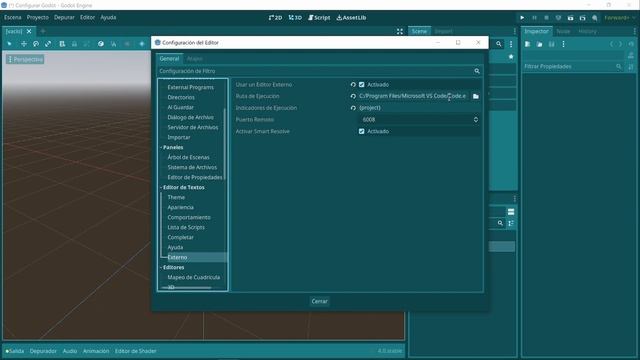
Task: Run the project with the play icon
Action: [x=522, y=18]
